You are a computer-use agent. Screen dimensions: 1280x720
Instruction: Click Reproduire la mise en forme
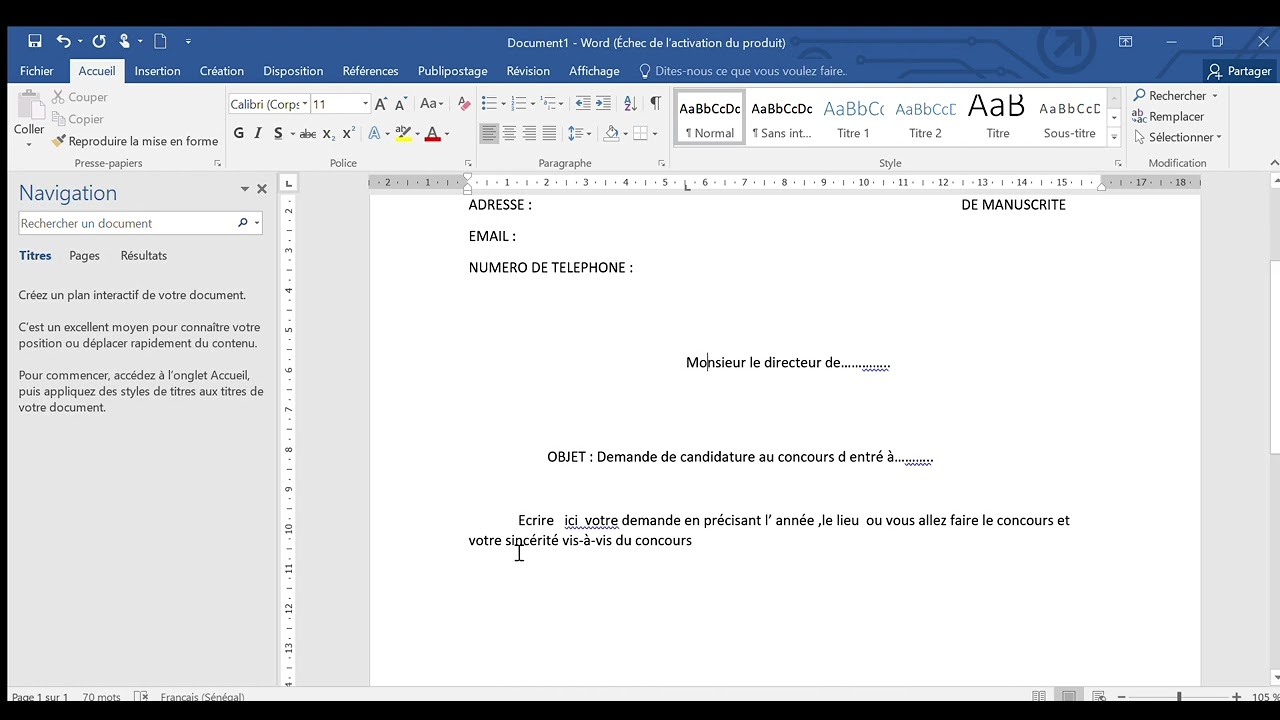coord(135,141)
